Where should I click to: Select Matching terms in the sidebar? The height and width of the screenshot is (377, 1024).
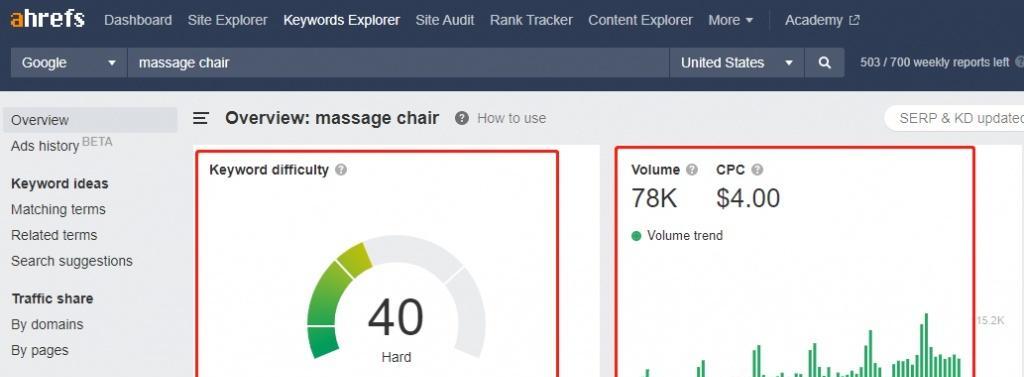(x=58, y=209)
